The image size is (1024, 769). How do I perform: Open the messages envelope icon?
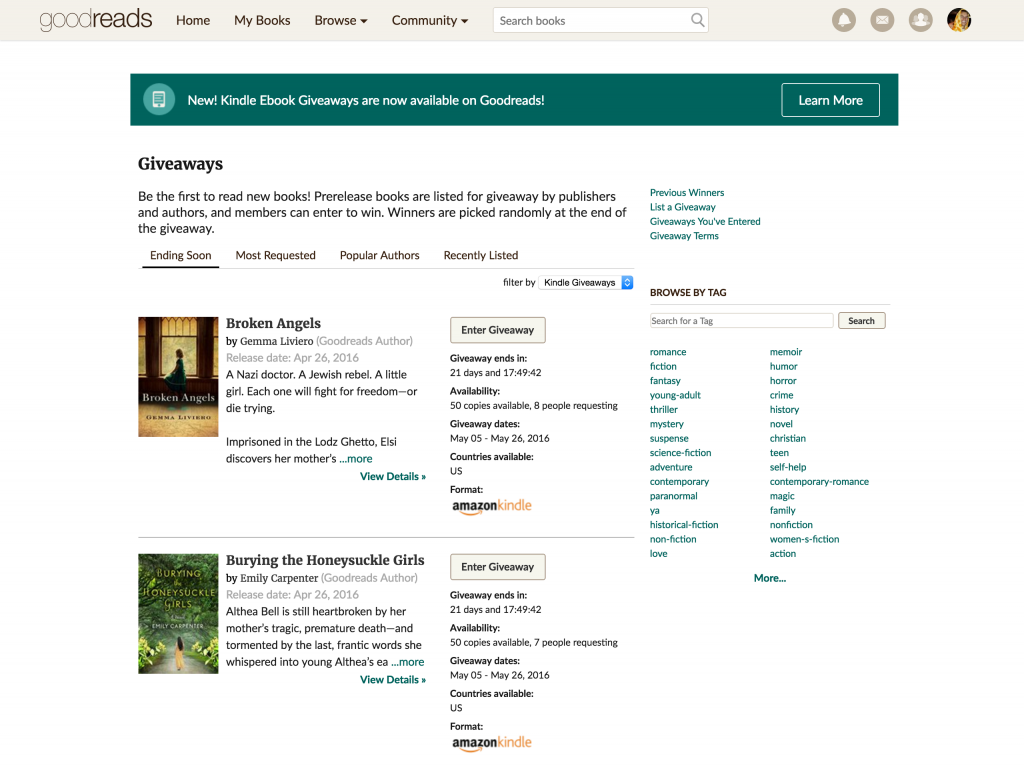coord(881,19)
